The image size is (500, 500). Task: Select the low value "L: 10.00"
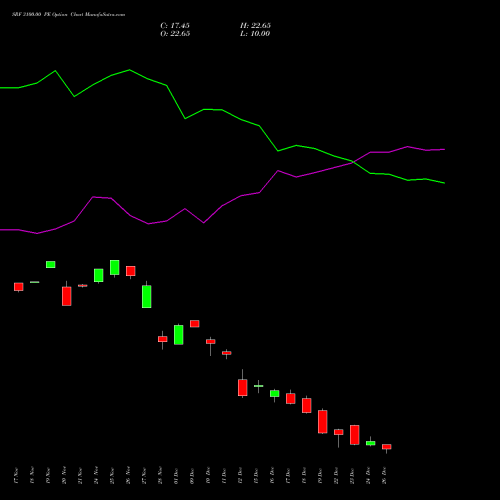click(x=255, y=34)
